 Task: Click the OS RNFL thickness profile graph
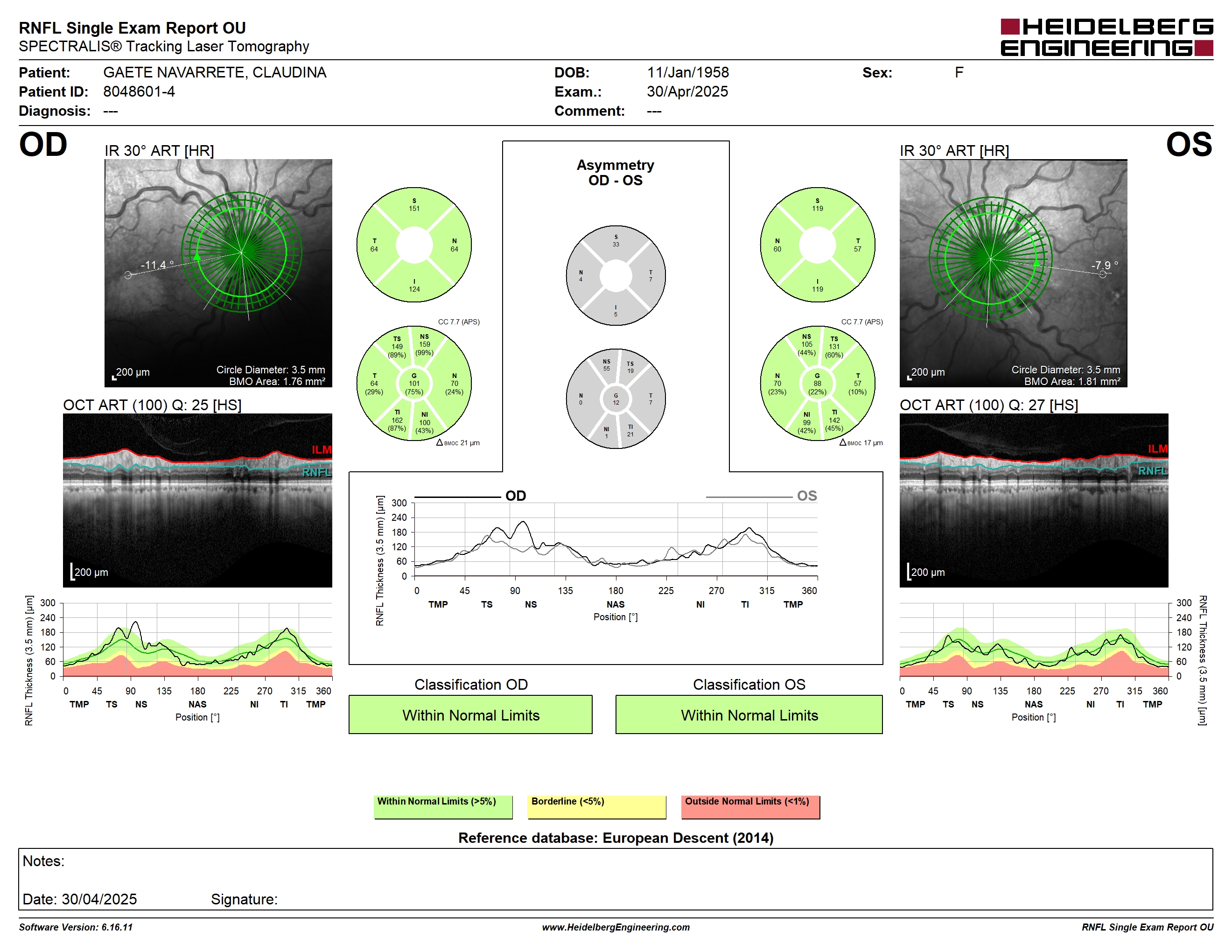coord(1034,639)
